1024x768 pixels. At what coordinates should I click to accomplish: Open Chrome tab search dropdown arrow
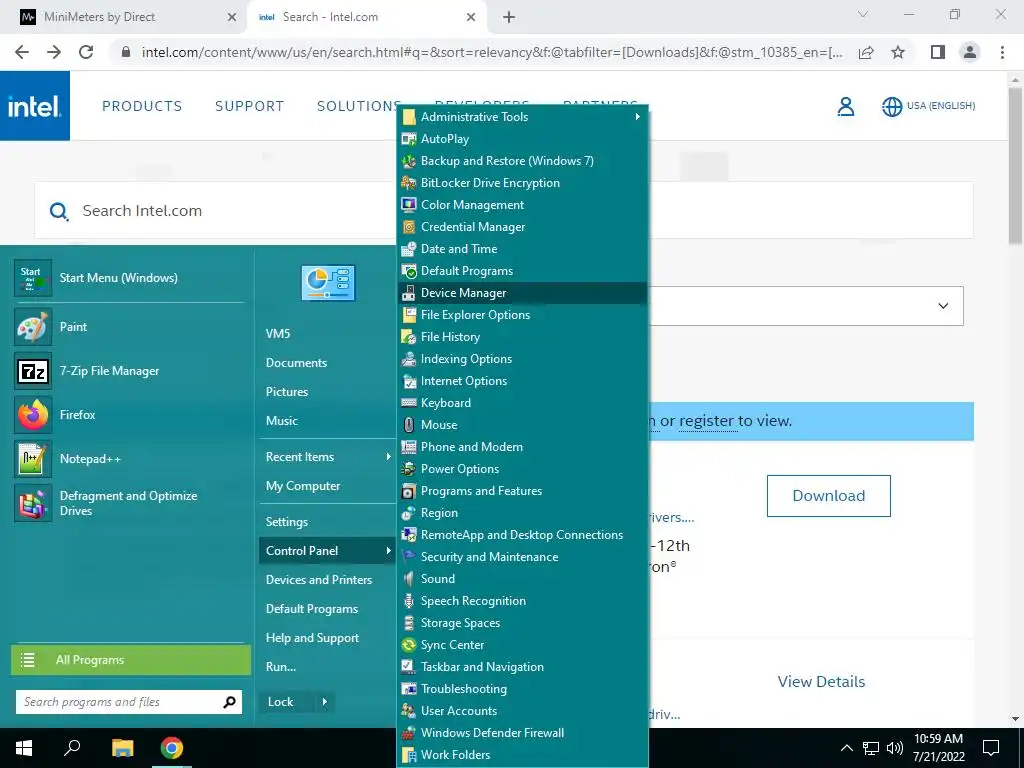863,14
